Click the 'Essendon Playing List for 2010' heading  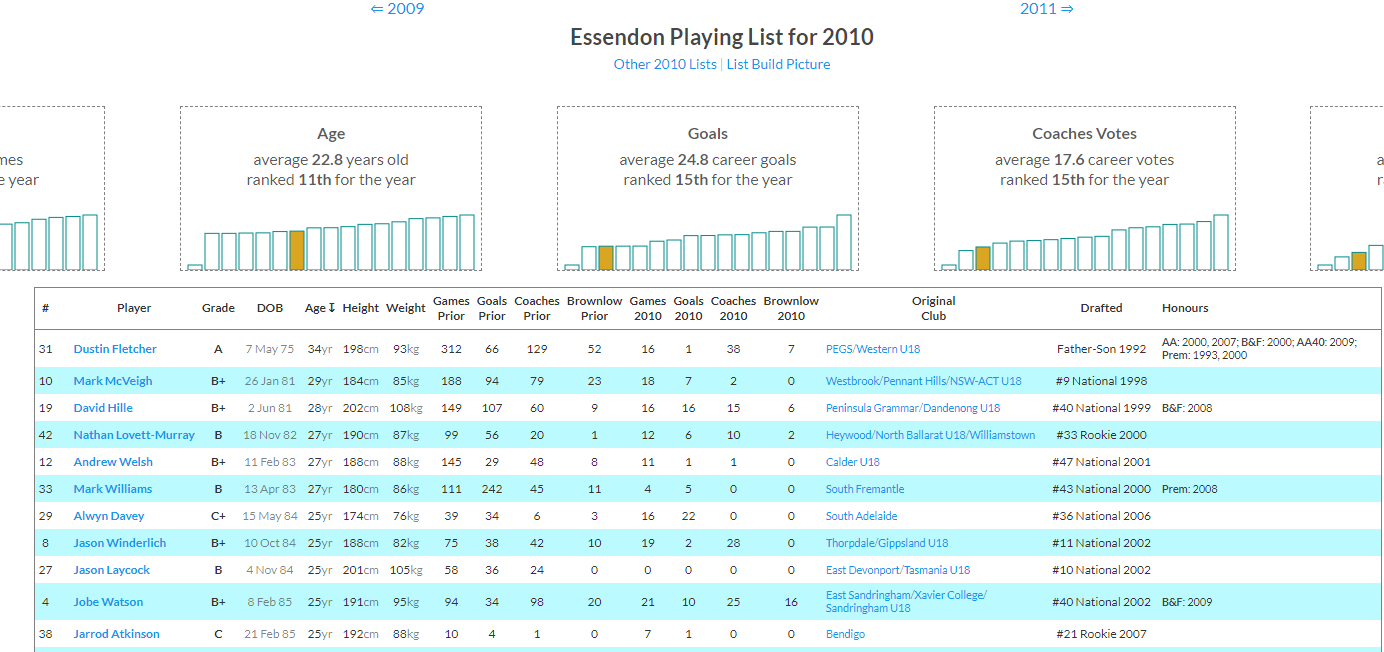pyautogui.click(x=722, y=37)
